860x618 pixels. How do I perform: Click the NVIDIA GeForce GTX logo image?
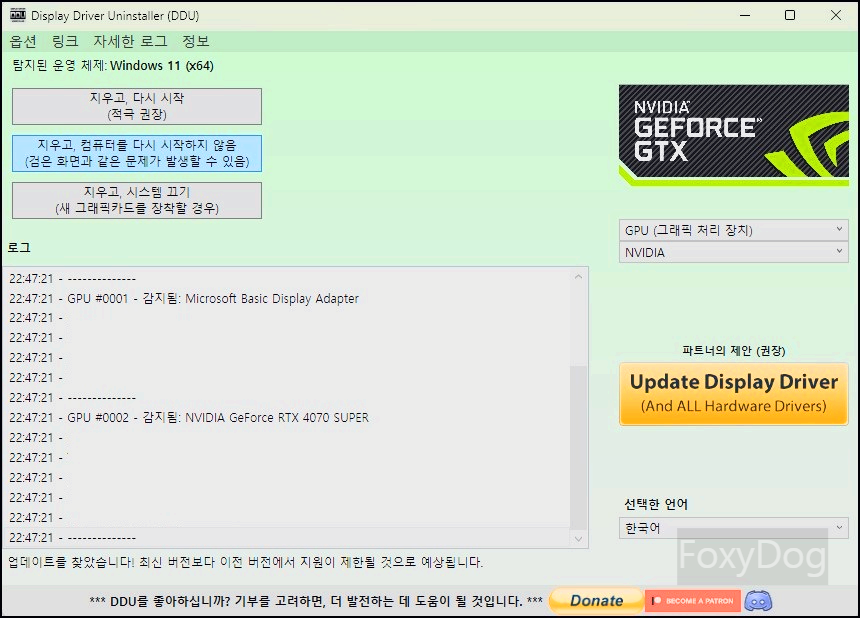click(733, 135)
